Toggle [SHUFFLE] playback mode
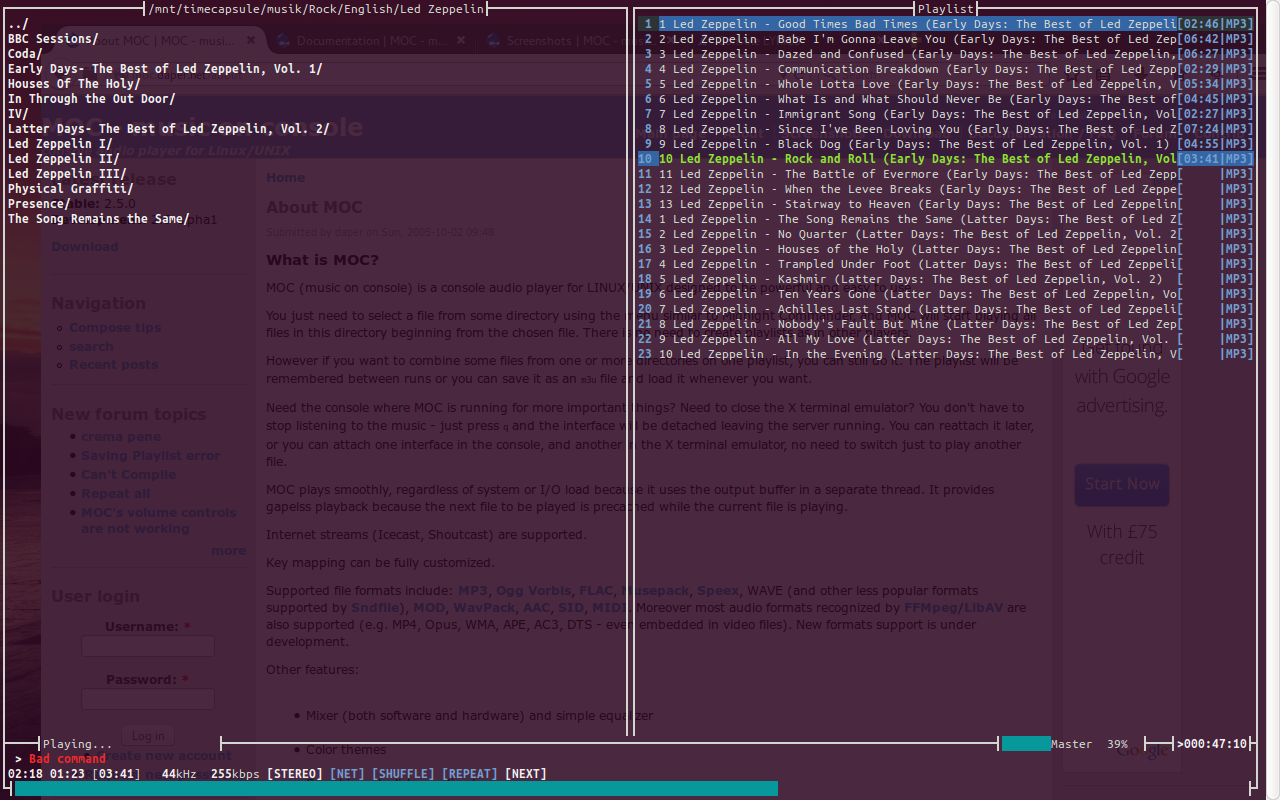 pos(403,774)
